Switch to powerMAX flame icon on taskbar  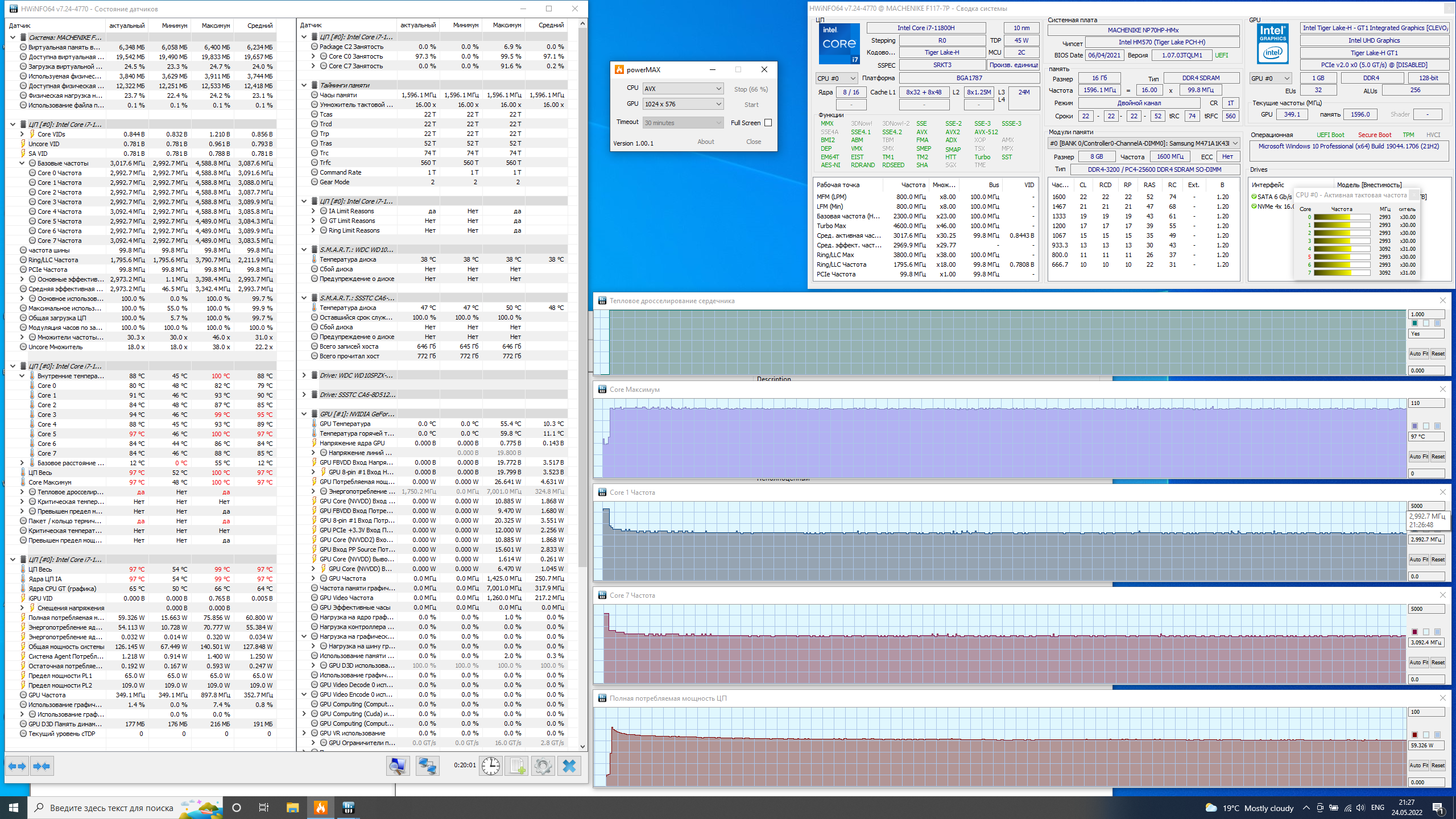pos(320,808)
